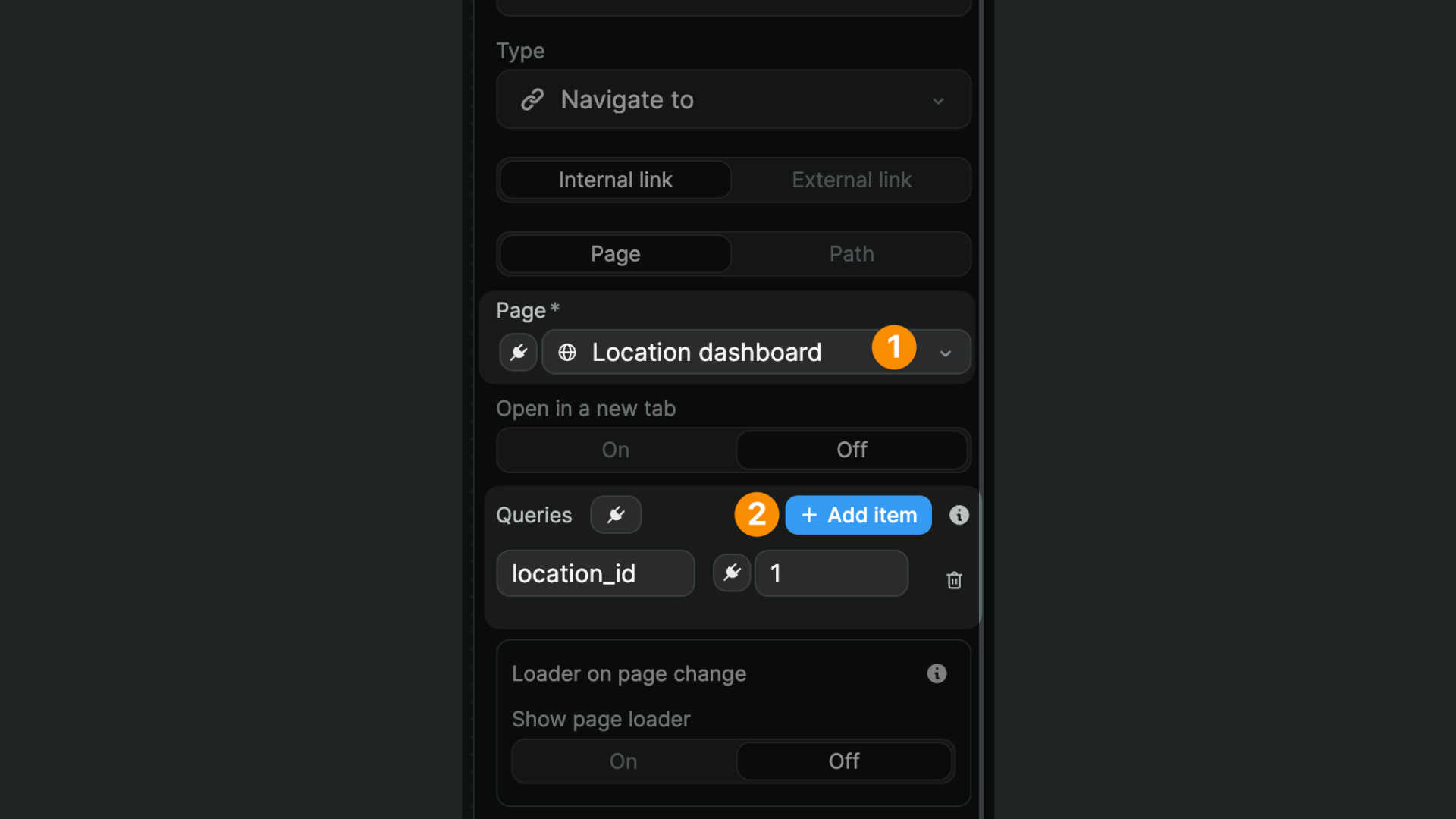Select the Page tab option
This screenshot has height=819, width=1456.
coord(615,253)
